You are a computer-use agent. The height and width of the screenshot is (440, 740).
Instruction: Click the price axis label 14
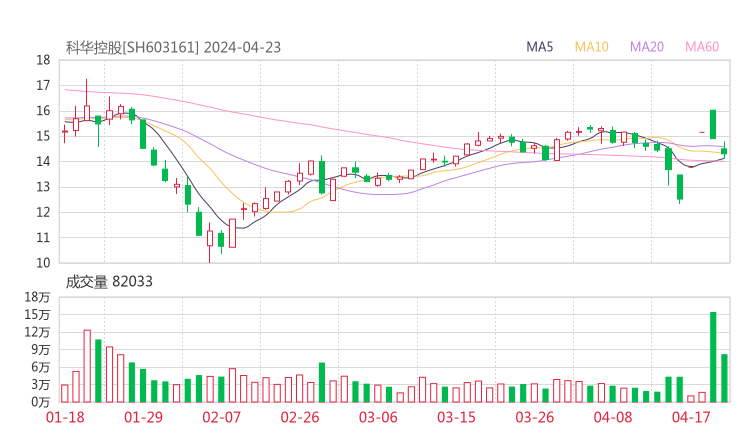pyautogui.click(x=43, y=161)
